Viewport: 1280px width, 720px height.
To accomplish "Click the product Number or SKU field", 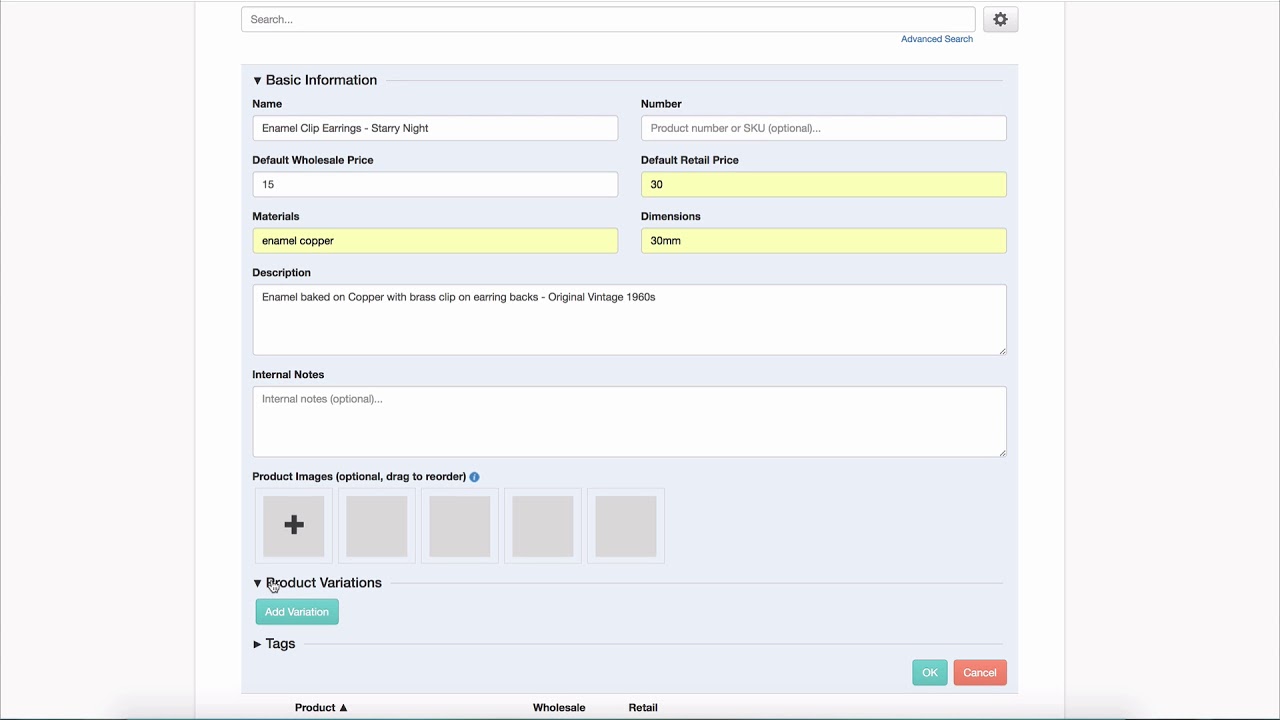I will pyautogui.click(x=823, y=128).
